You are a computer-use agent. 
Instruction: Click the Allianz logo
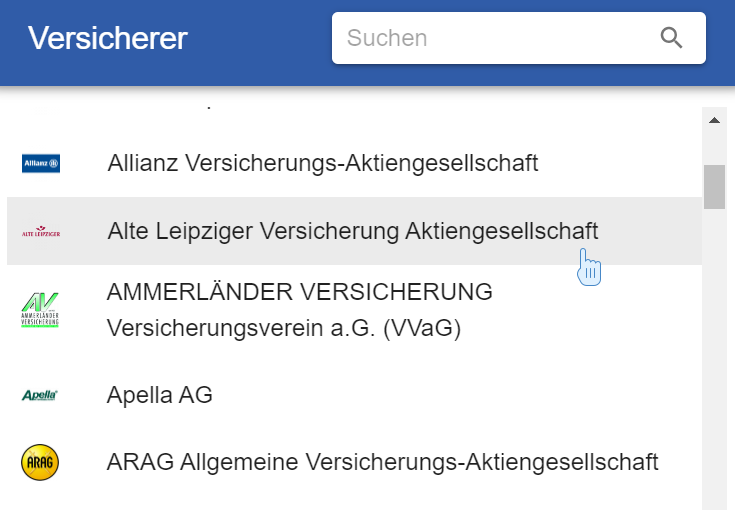point(41,163)
